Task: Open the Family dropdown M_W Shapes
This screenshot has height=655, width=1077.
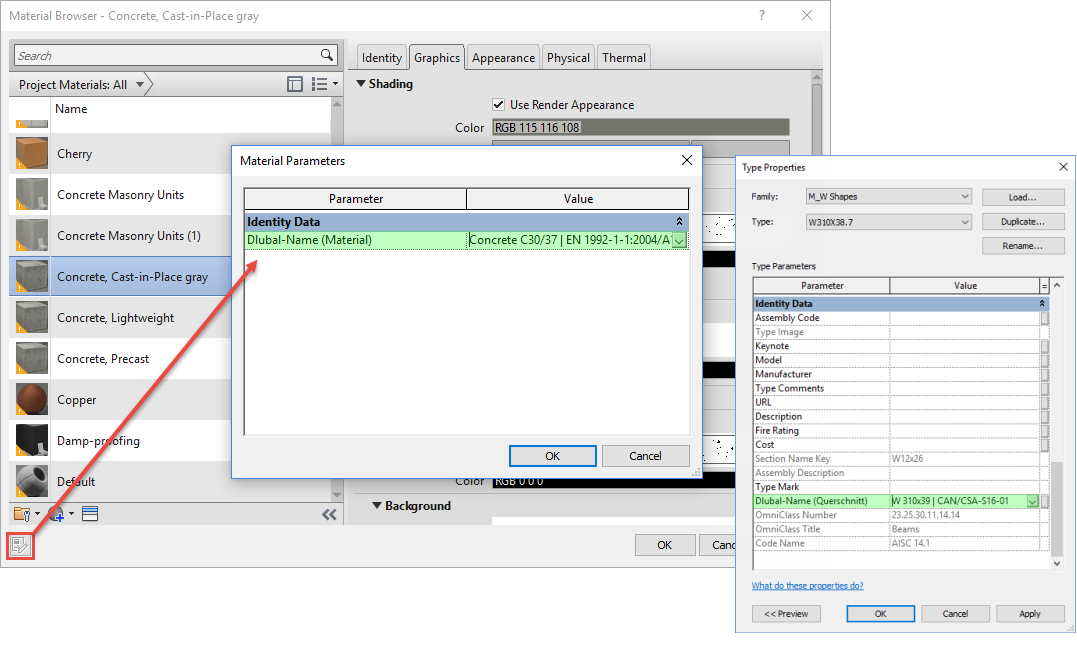Action: pyautogui.click(x=964, y=196)
